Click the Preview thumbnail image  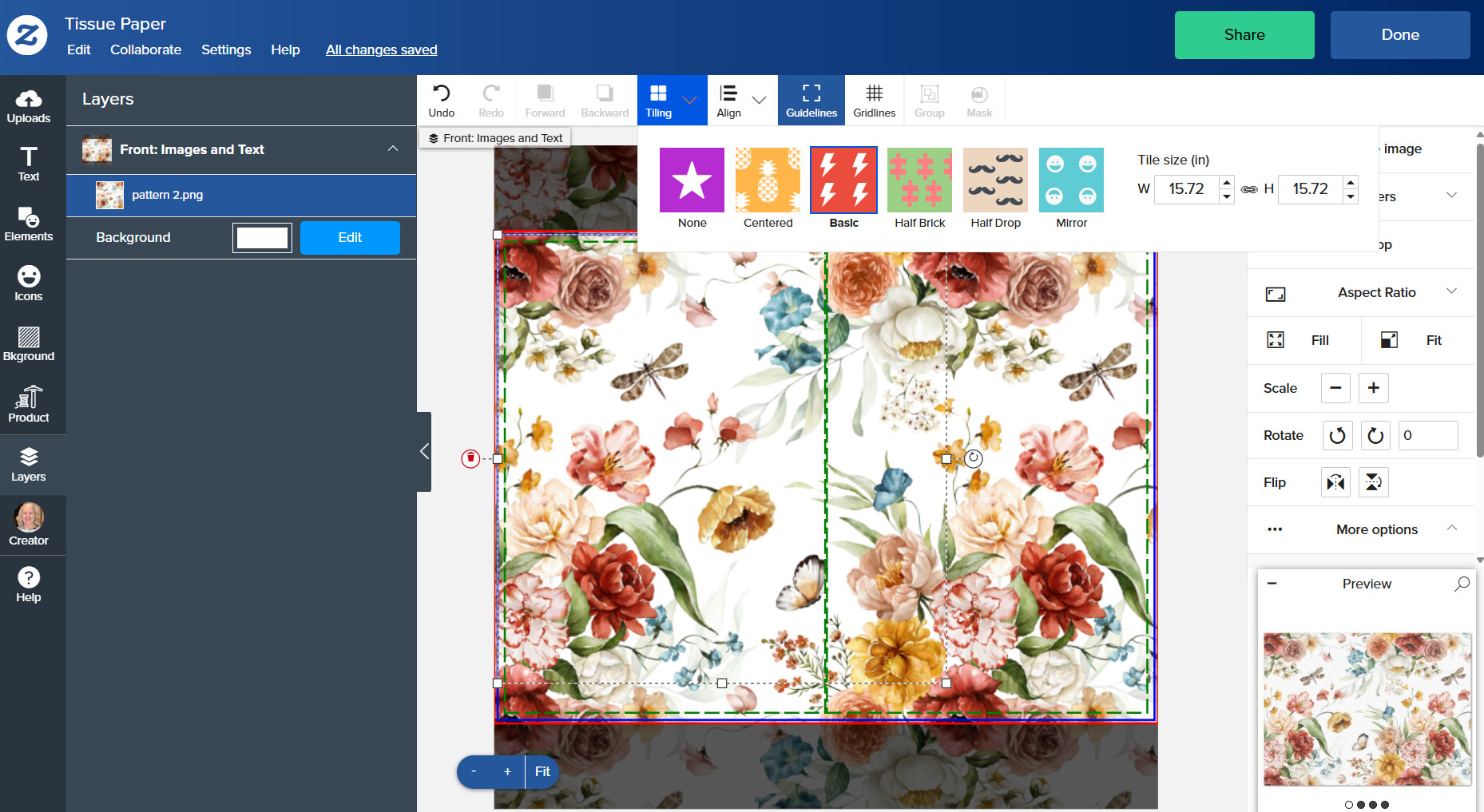[1367, 709]
